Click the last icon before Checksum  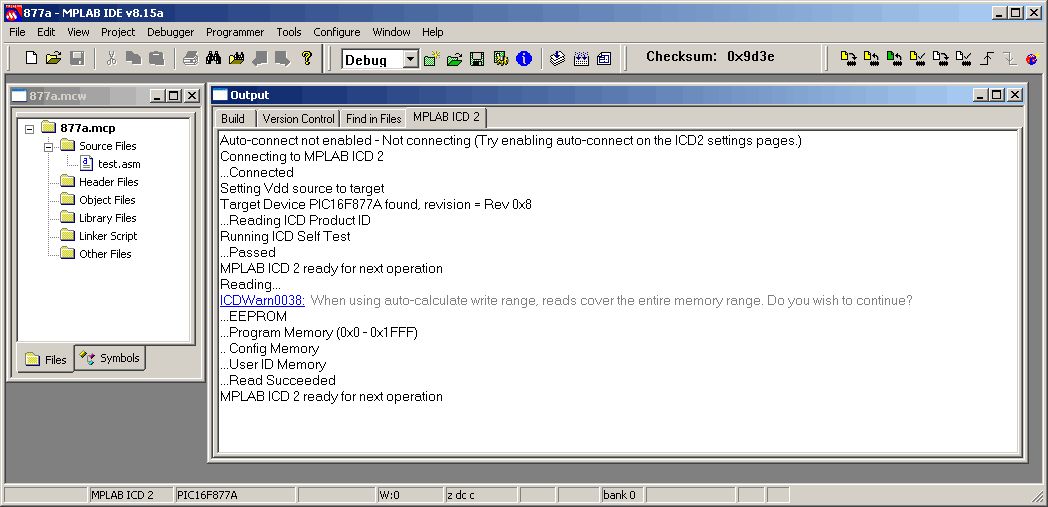604,59
